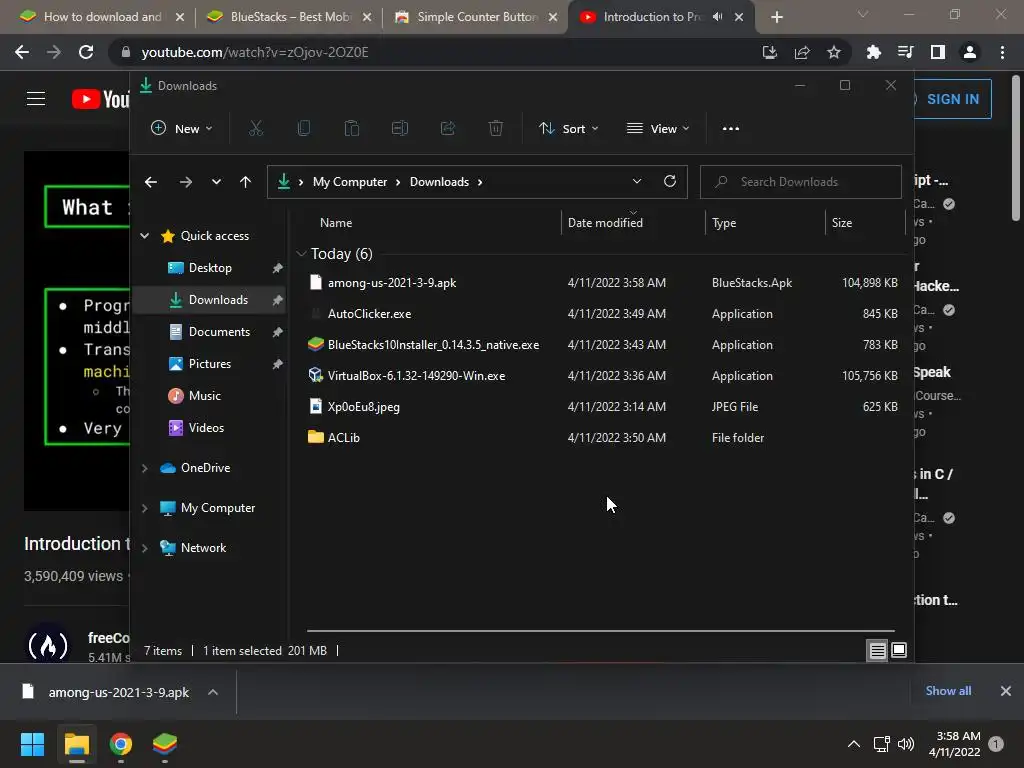Click Show all downloads link
This screenshot has height=768, width=1024.
[x=948, y=691]
